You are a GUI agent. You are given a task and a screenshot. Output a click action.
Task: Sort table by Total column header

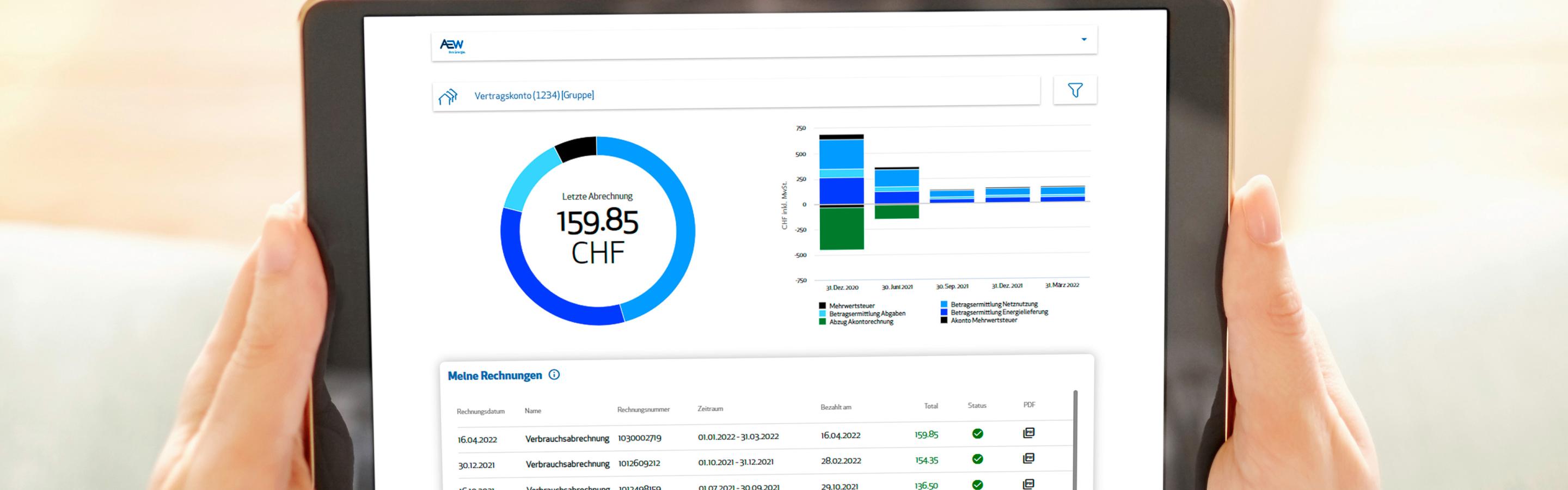click(x=930, y=406)
